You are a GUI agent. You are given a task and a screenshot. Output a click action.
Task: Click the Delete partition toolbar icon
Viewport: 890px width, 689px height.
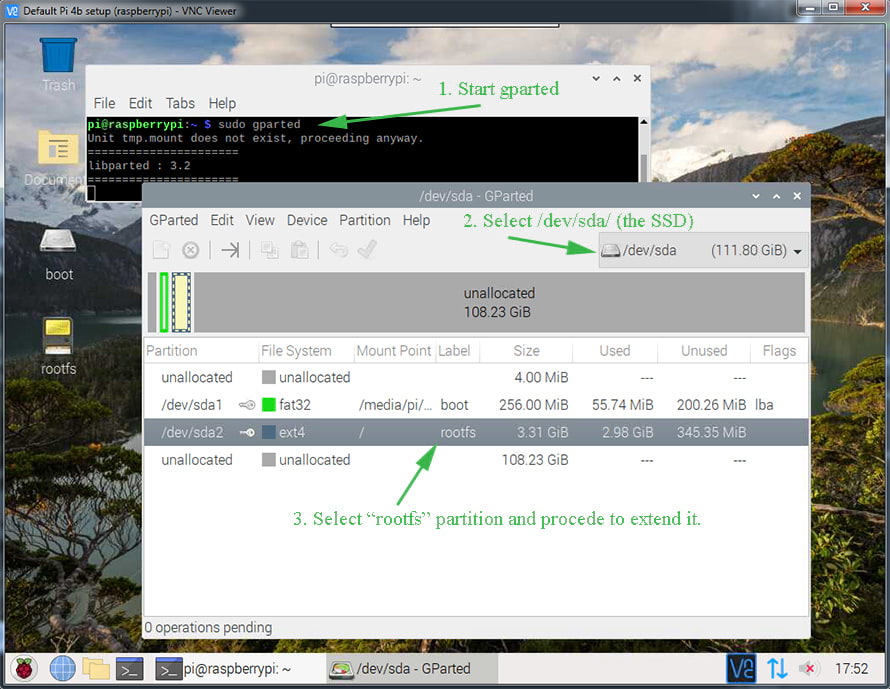(190, 250)
